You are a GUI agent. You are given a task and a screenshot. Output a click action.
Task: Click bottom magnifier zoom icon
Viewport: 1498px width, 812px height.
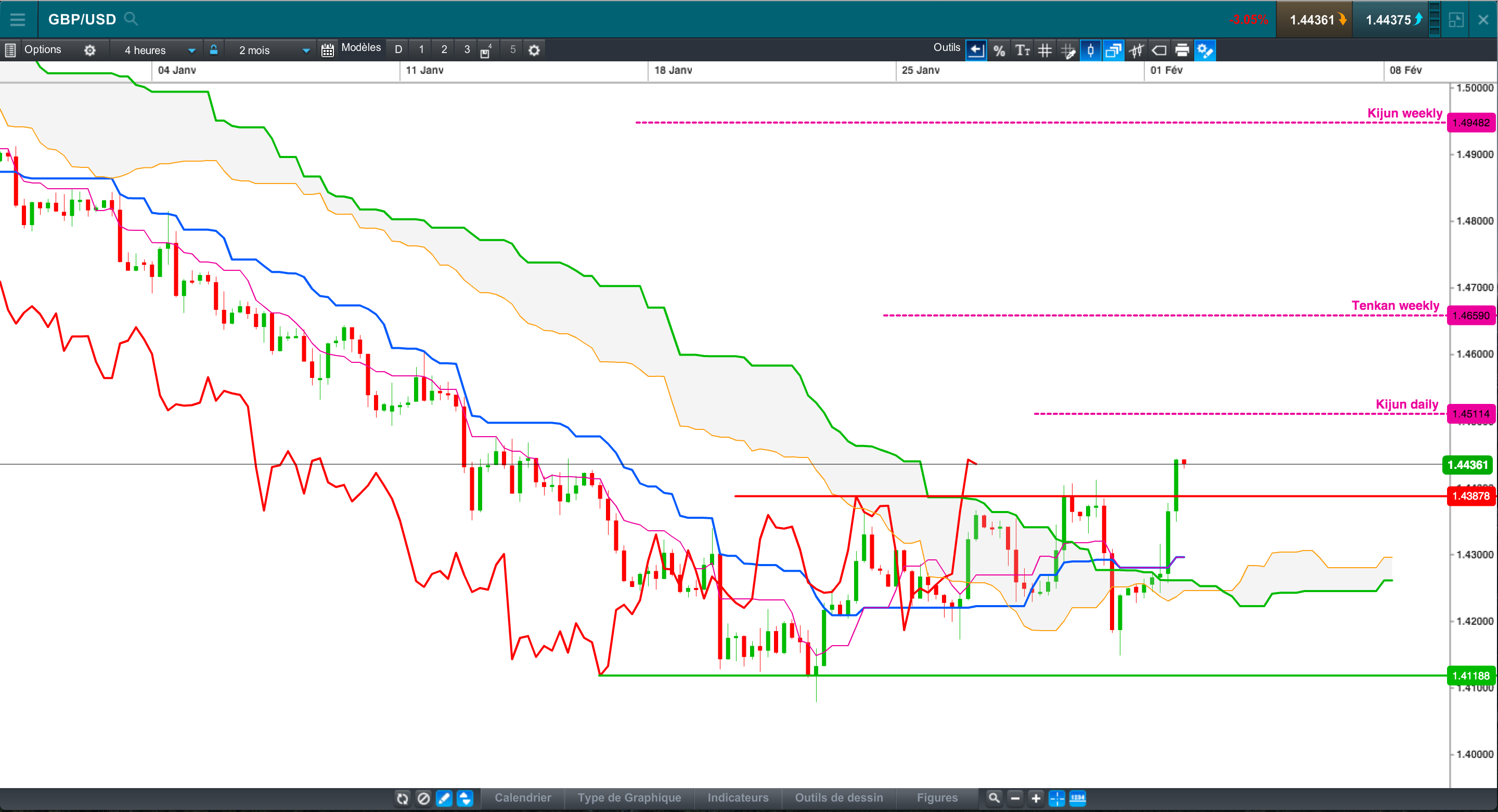[995, 798]
